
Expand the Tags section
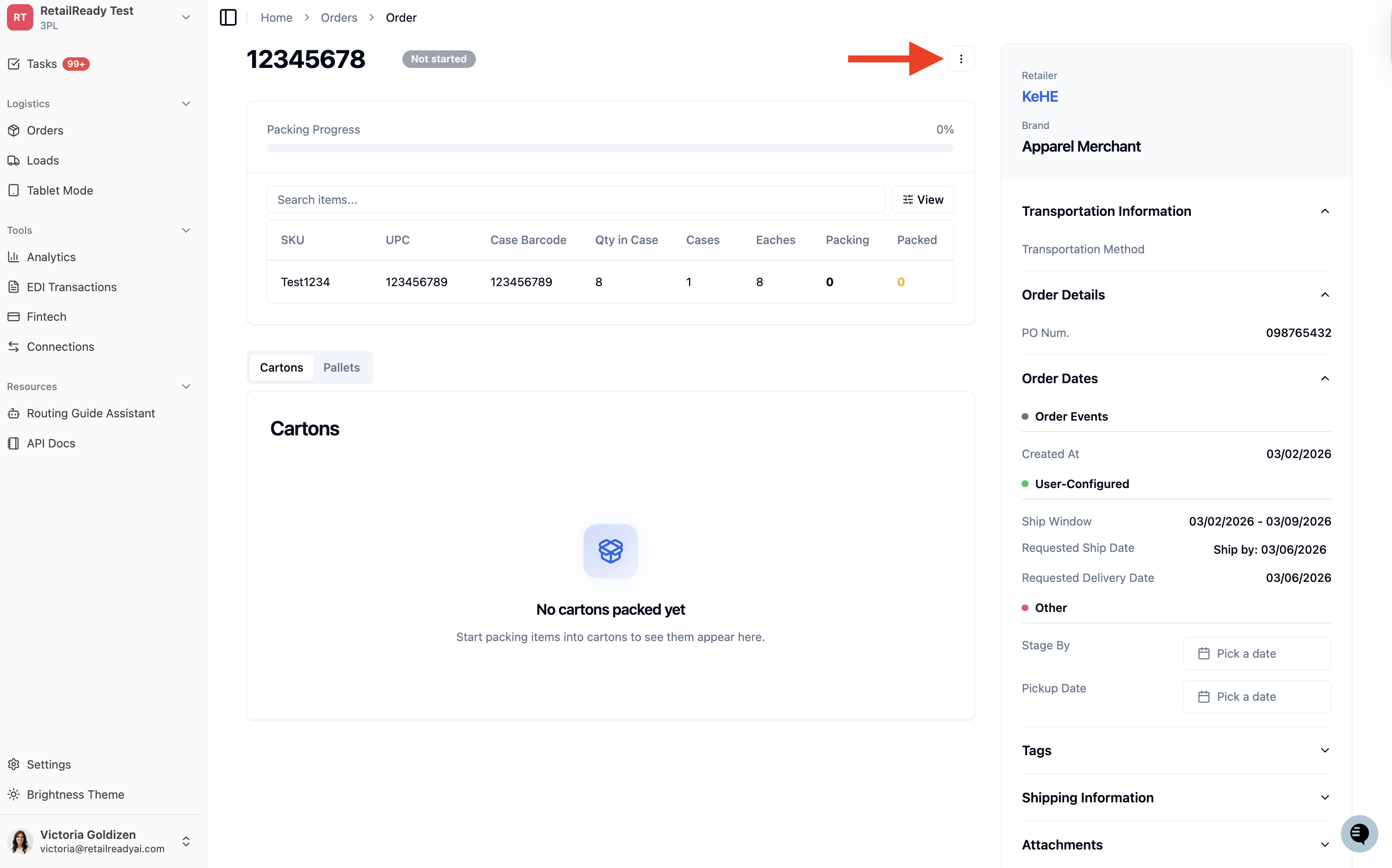point(1176,750)
